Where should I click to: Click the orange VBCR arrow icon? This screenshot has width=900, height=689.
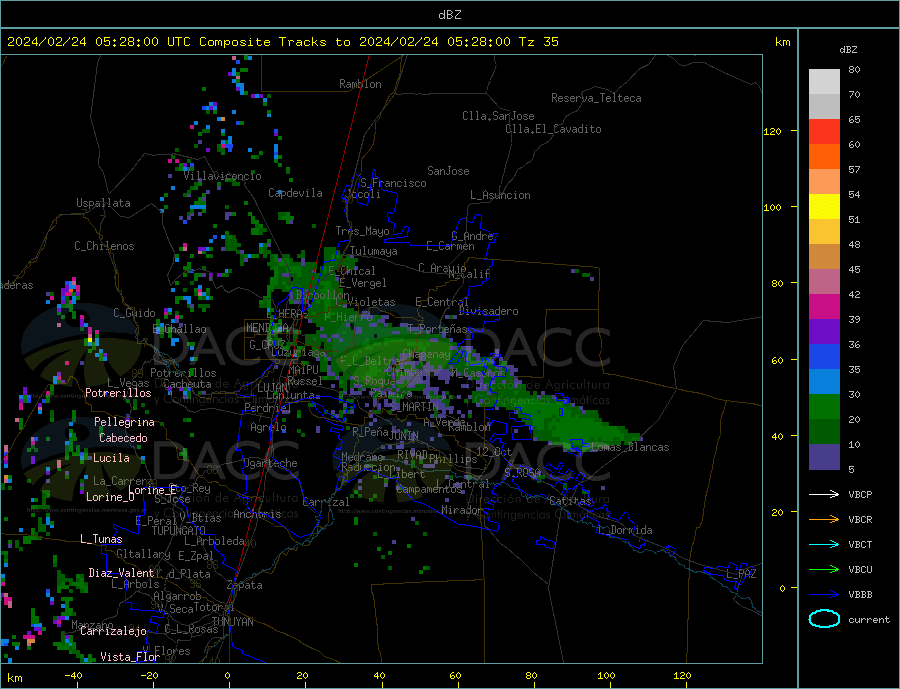(825, 519)
